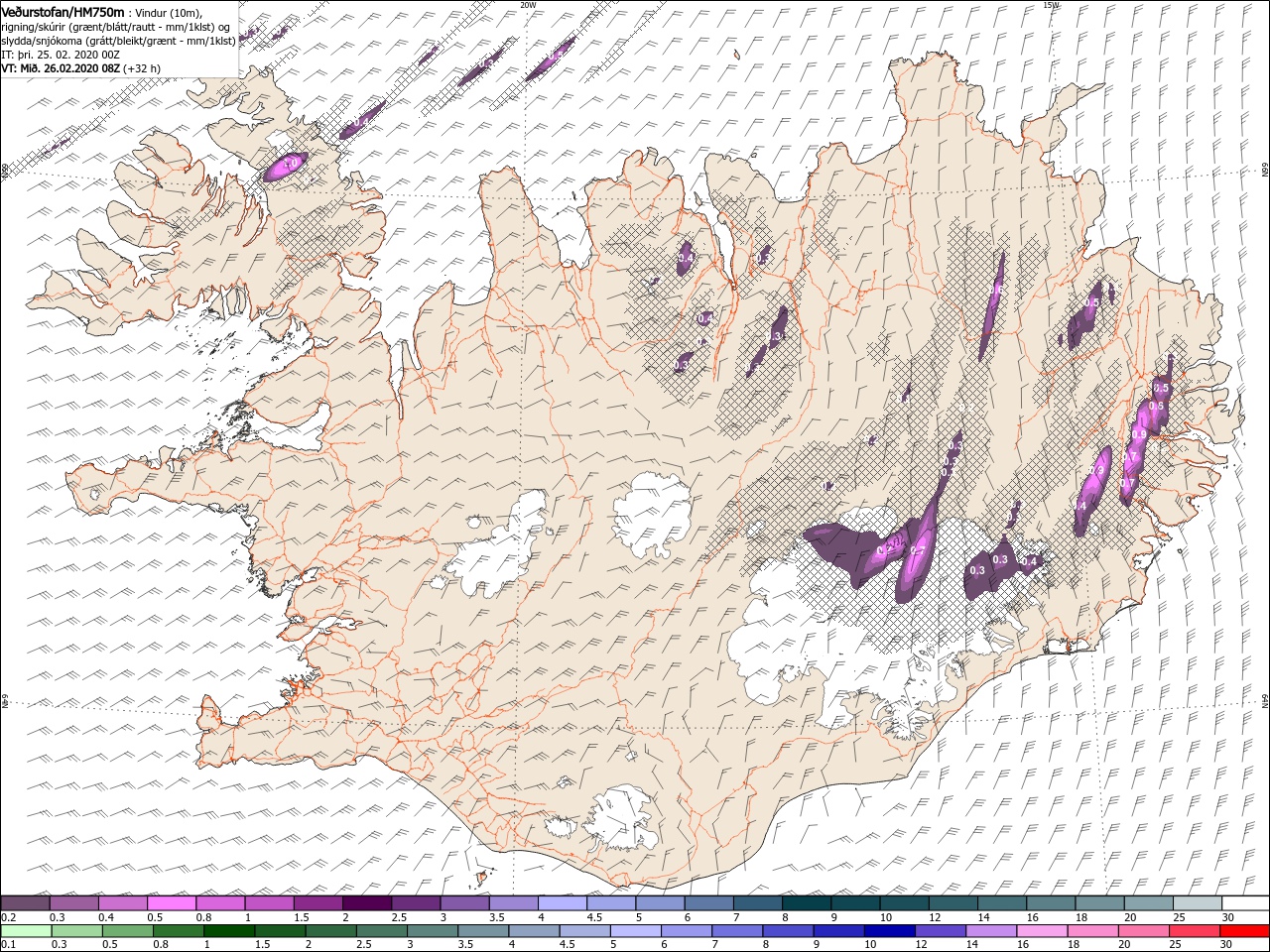Pick the light lavender 4–4.5 swatch in the top legend row

(x=563, y=903)
